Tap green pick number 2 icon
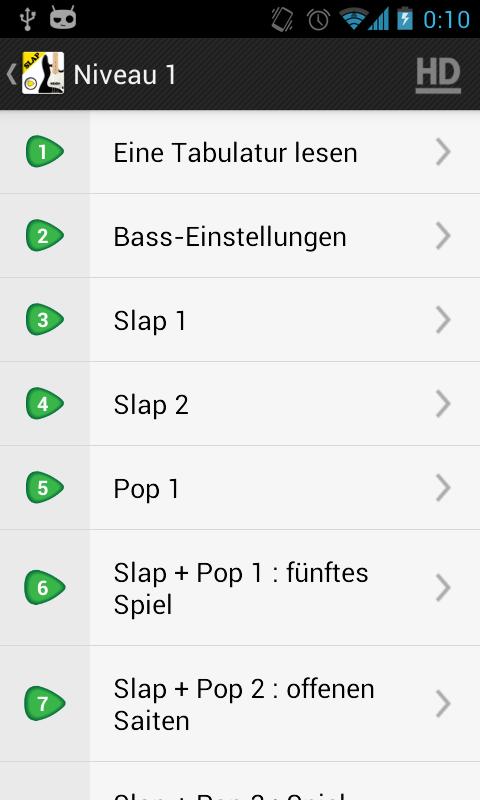 tap(45, 236)
